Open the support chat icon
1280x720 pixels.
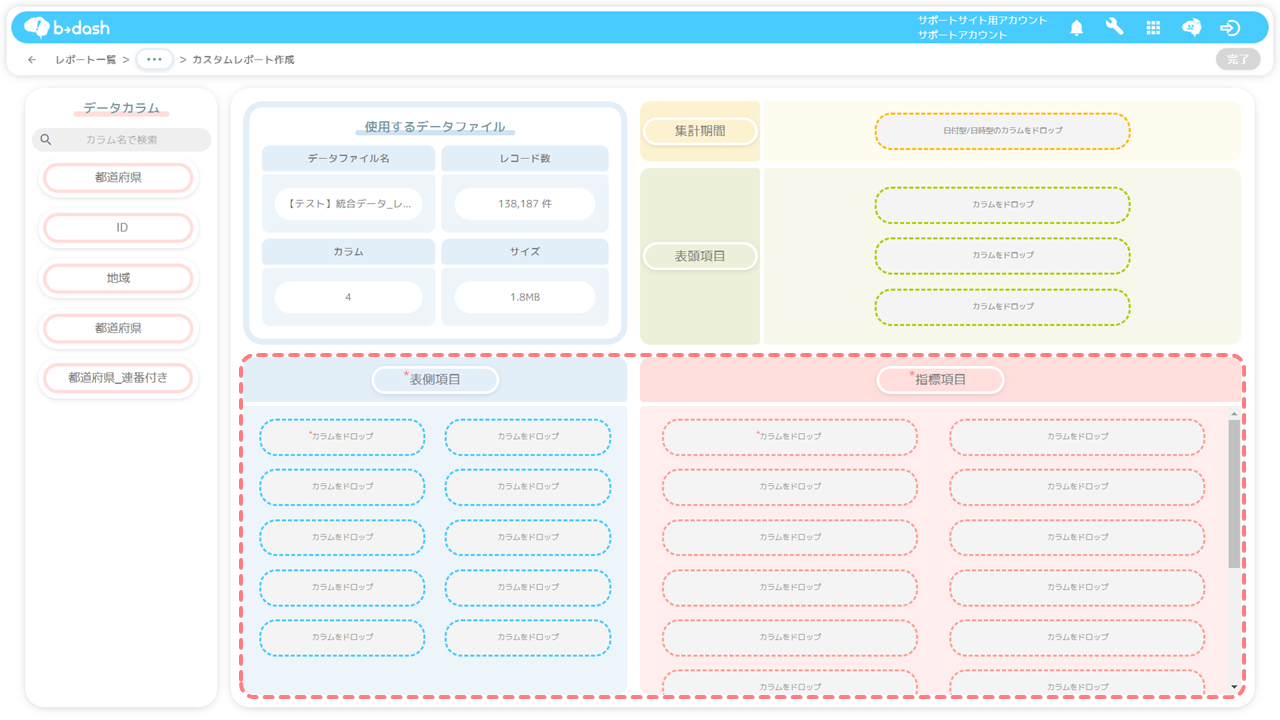tap(1191, 28)
